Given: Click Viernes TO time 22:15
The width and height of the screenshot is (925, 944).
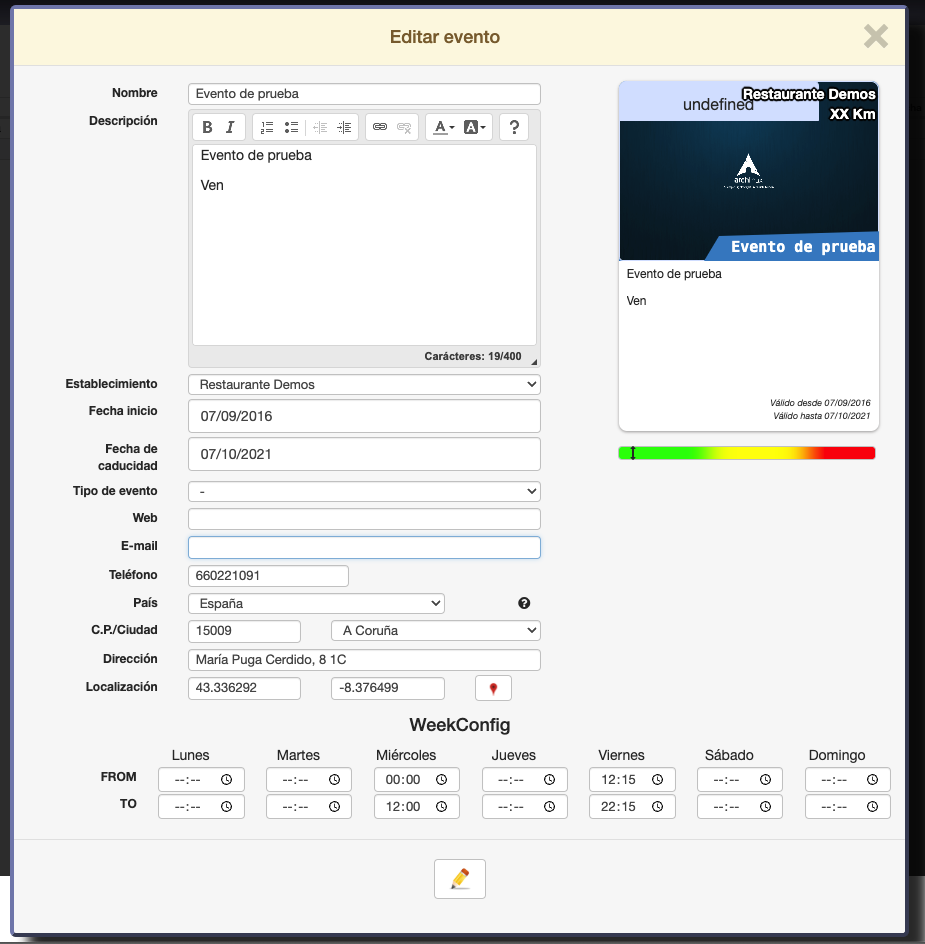Looking at the screenshot, I should pos(618,807).
